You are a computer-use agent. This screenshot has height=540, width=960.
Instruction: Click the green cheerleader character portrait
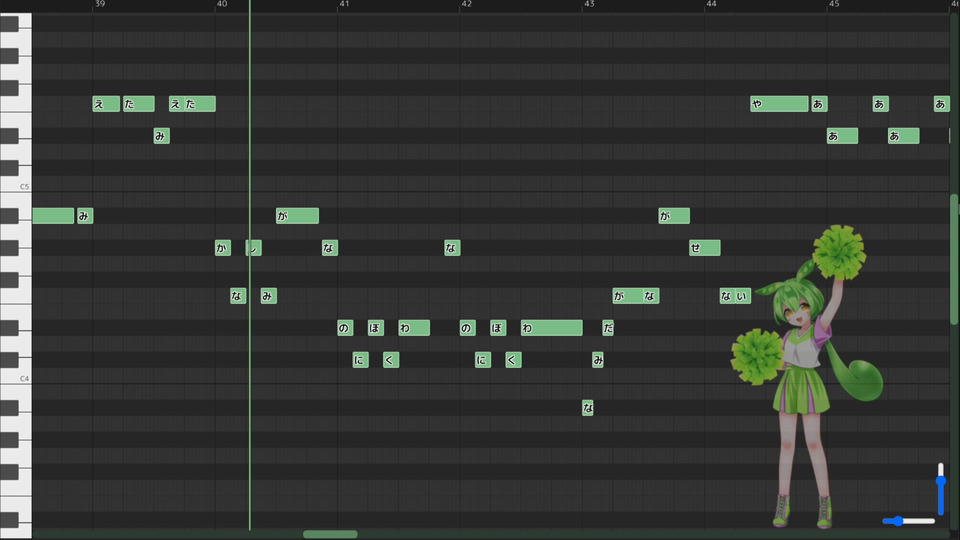(x=807, y=377)
